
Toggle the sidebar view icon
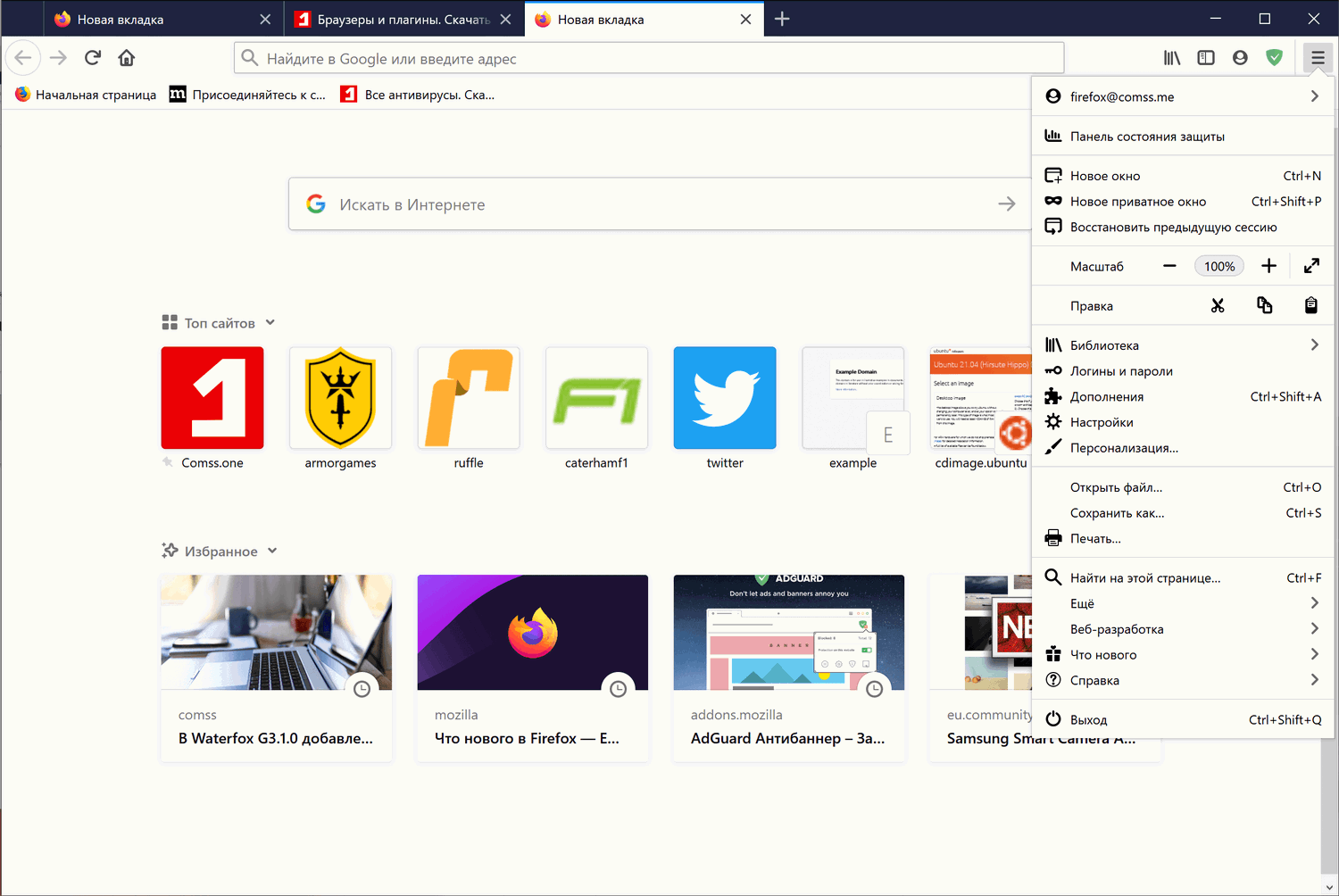(1206, 58)
